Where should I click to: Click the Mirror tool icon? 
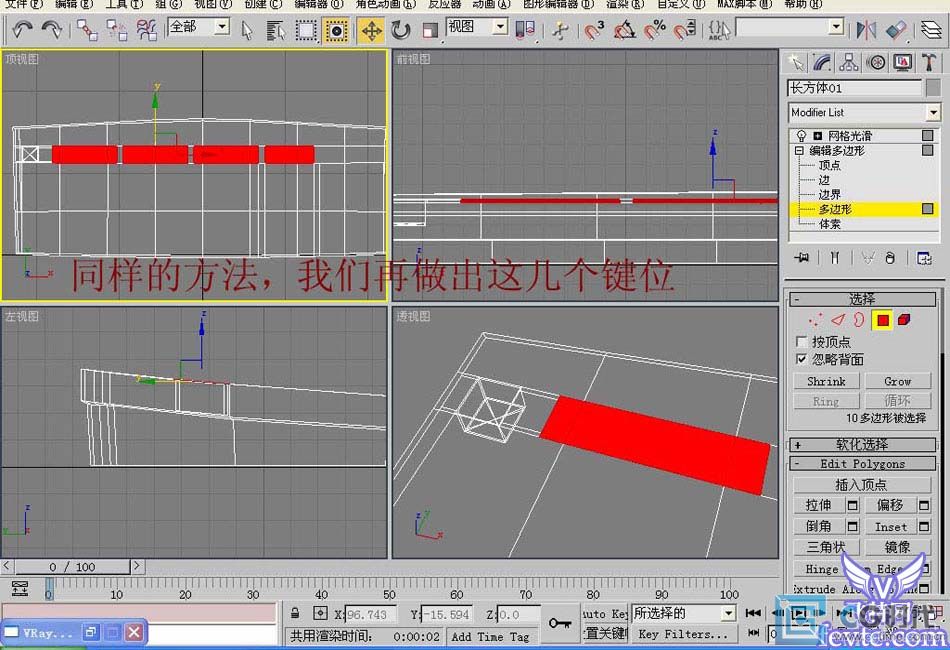[x=866, y=30]
